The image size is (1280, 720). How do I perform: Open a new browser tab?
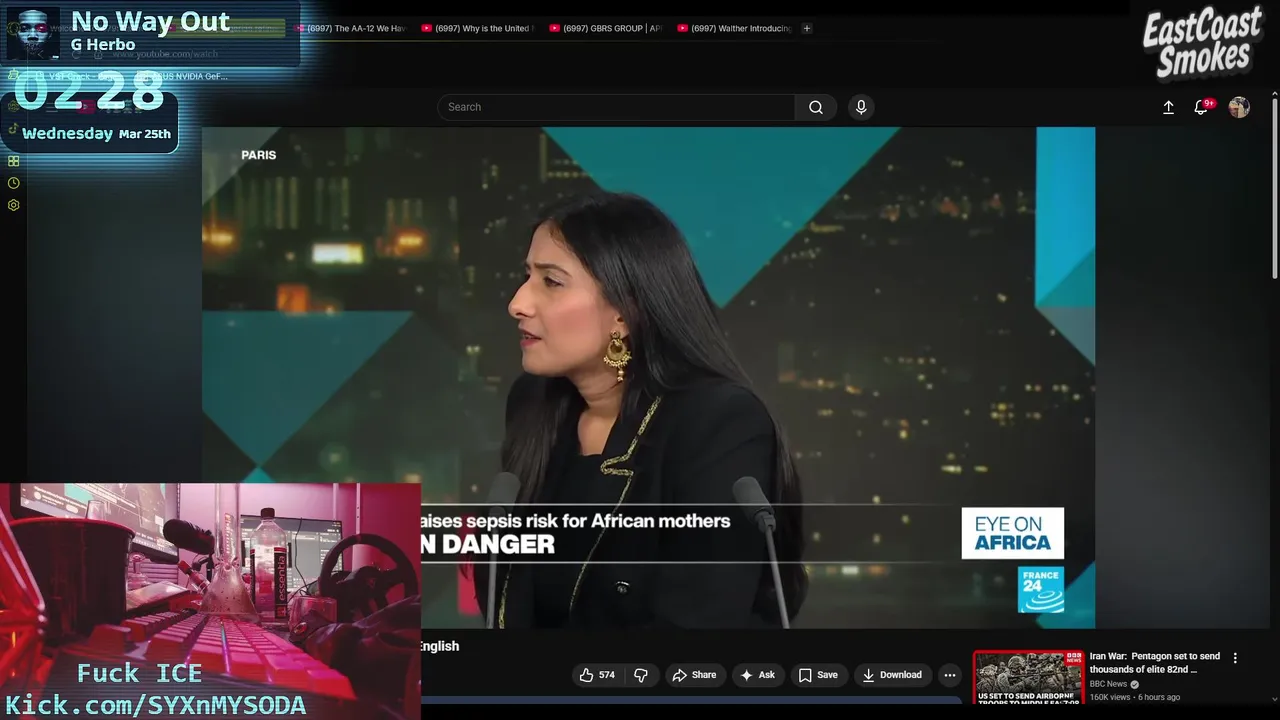tap(807, 28)
